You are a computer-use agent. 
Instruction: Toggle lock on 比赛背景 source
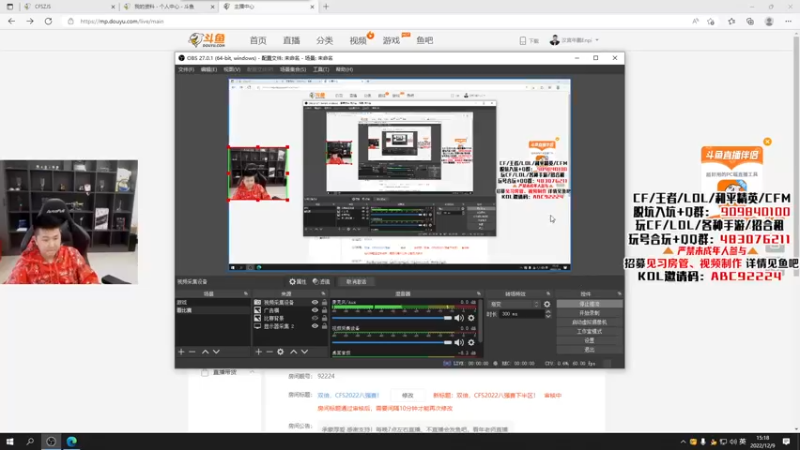point(324,318)
